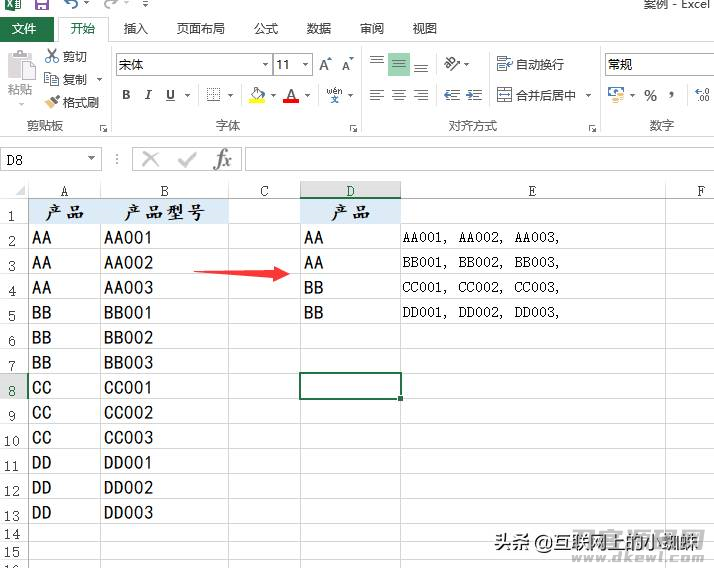This screenshot has height=568, width=714.
Task: Click the borders icon
Action: click(213, 95)
